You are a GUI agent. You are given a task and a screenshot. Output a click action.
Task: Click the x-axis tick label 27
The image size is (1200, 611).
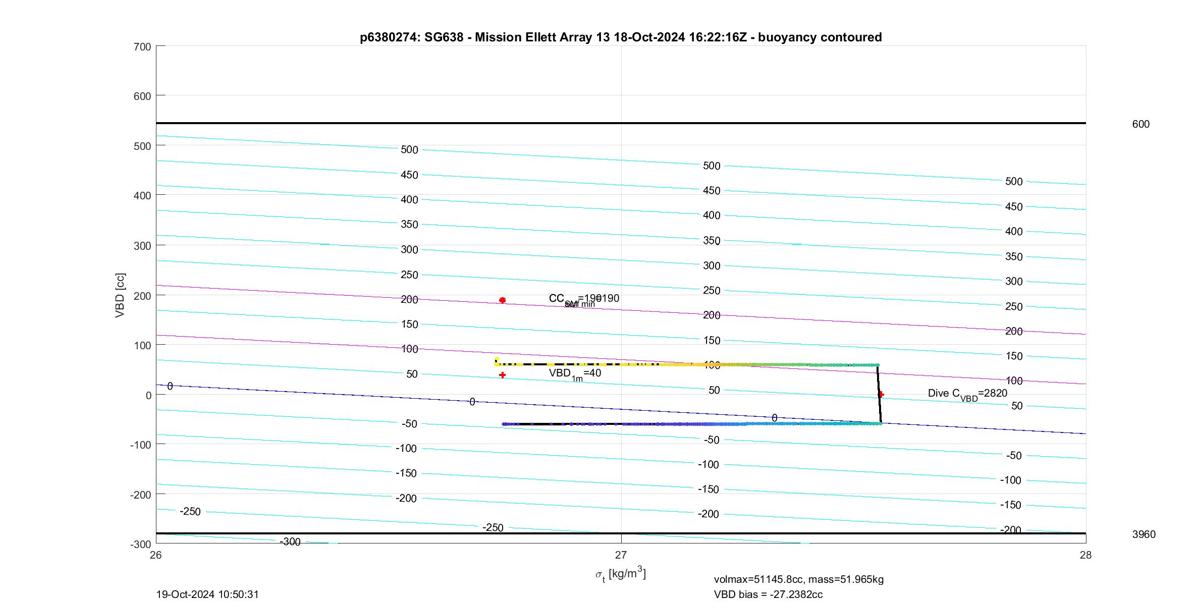coord(621,554)
